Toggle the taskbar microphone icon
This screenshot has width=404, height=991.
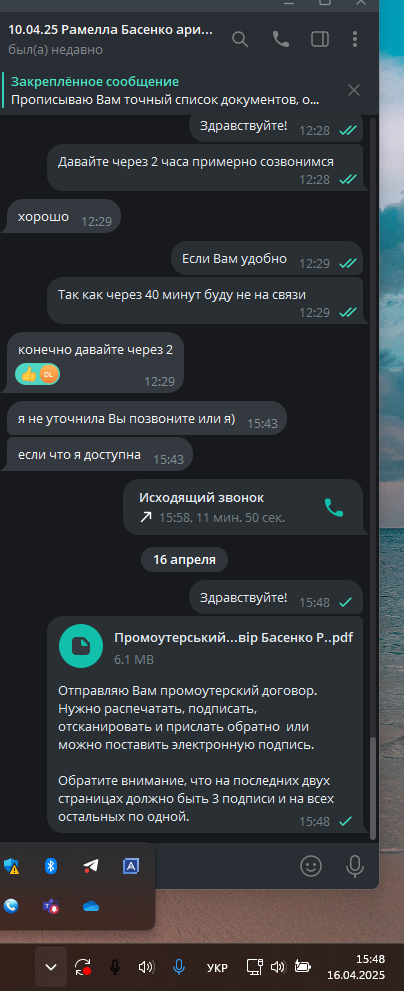(114, 967)
